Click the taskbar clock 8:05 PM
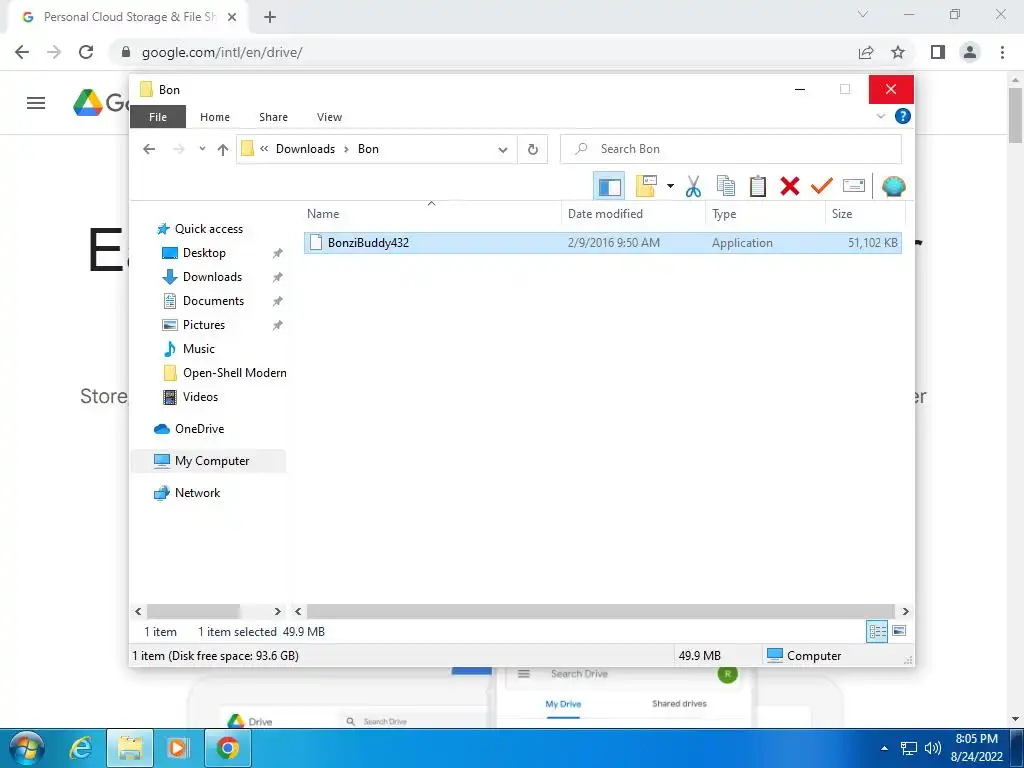Image resolution: width=1024 pixels, height=768 pixels. (x=976, y=739)
